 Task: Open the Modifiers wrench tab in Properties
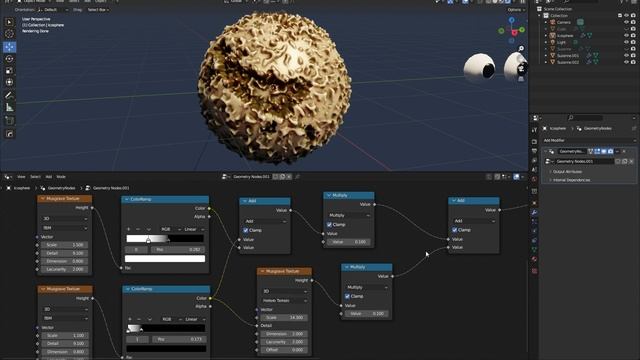pyautogui.click(x=534, y=212)
